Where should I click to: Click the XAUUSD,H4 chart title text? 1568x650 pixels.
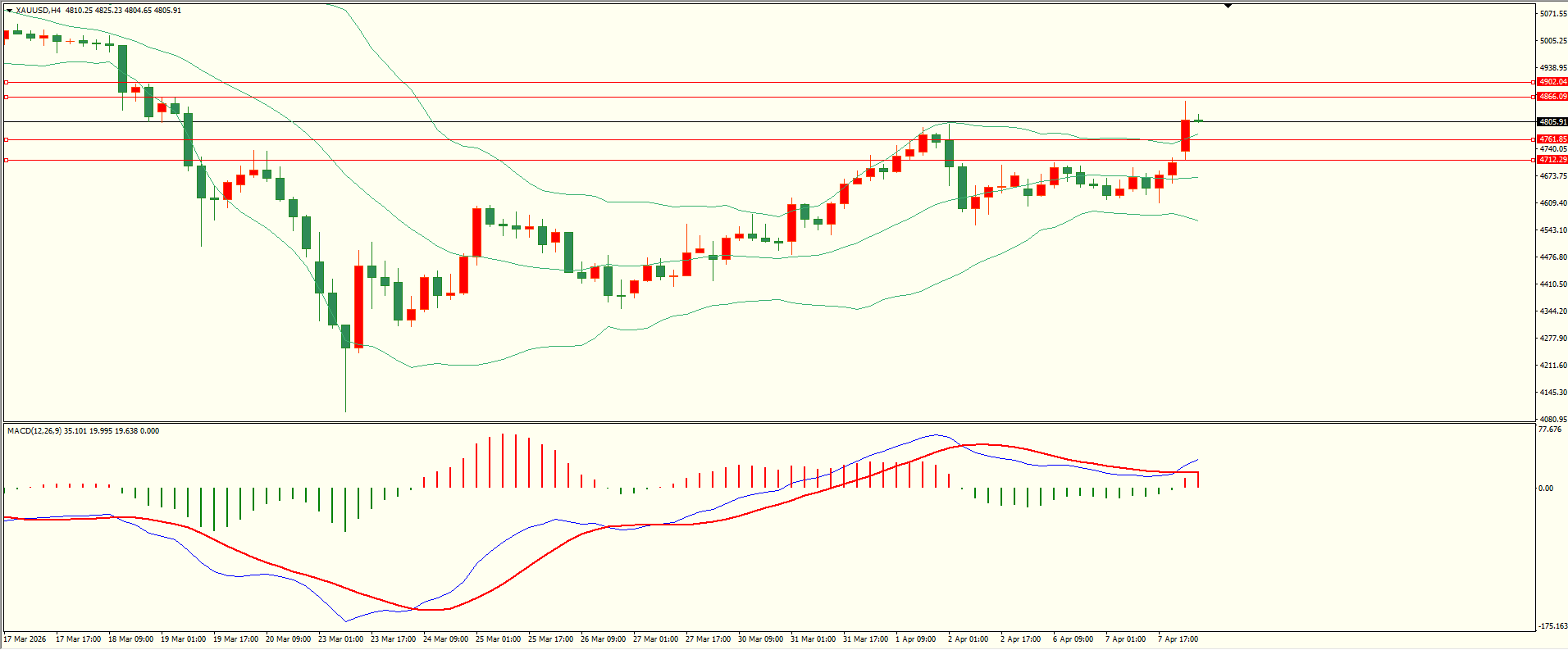click(38, 11)
